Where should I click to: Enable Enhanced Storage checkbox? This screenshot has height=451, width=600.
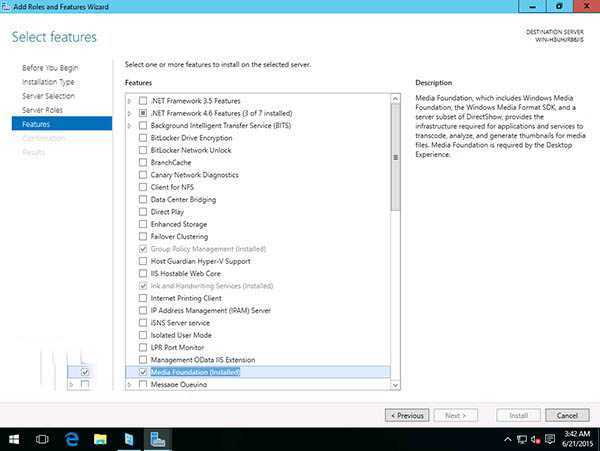pos(143,224)
